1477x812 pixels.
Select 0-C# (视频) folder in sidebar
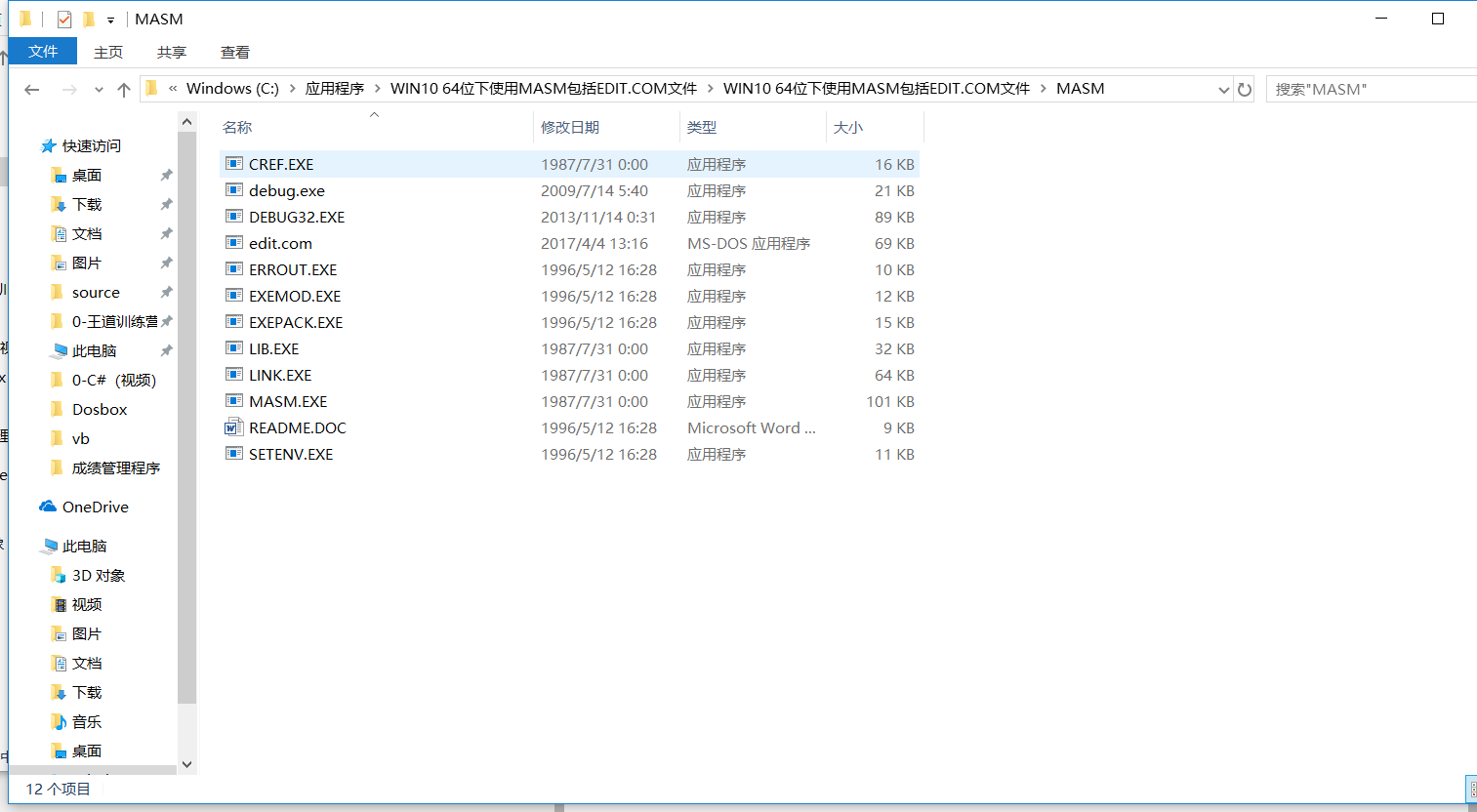click(114, 380)
